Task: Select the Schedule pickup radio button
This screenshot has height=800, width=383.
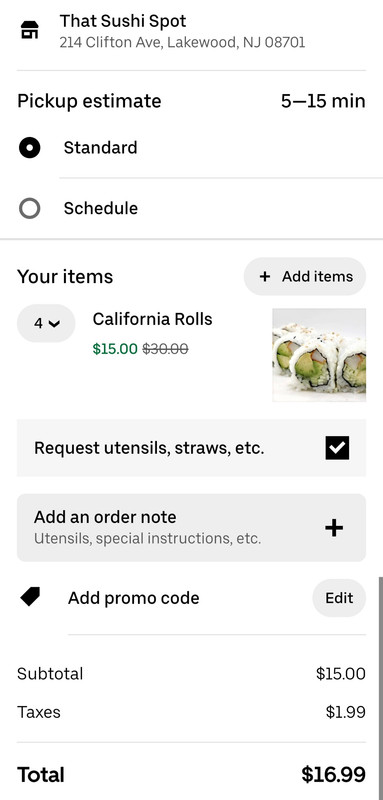Action: pyautogui.click(x=30, y=208)
